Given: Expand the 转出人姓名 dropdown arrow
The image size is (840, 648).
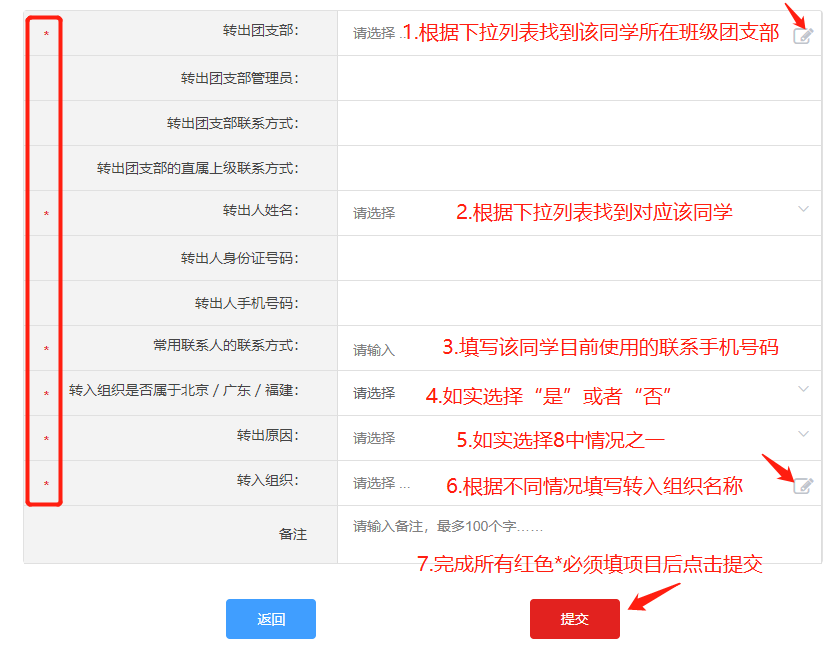Looking at the screenshot, I should (803, 209).
